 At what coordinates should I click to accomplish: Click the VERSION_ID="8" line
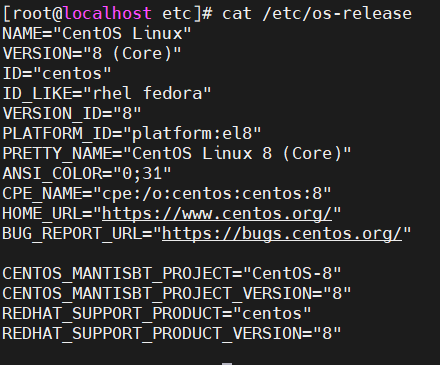pyautogui.click(x=72, y=114)
